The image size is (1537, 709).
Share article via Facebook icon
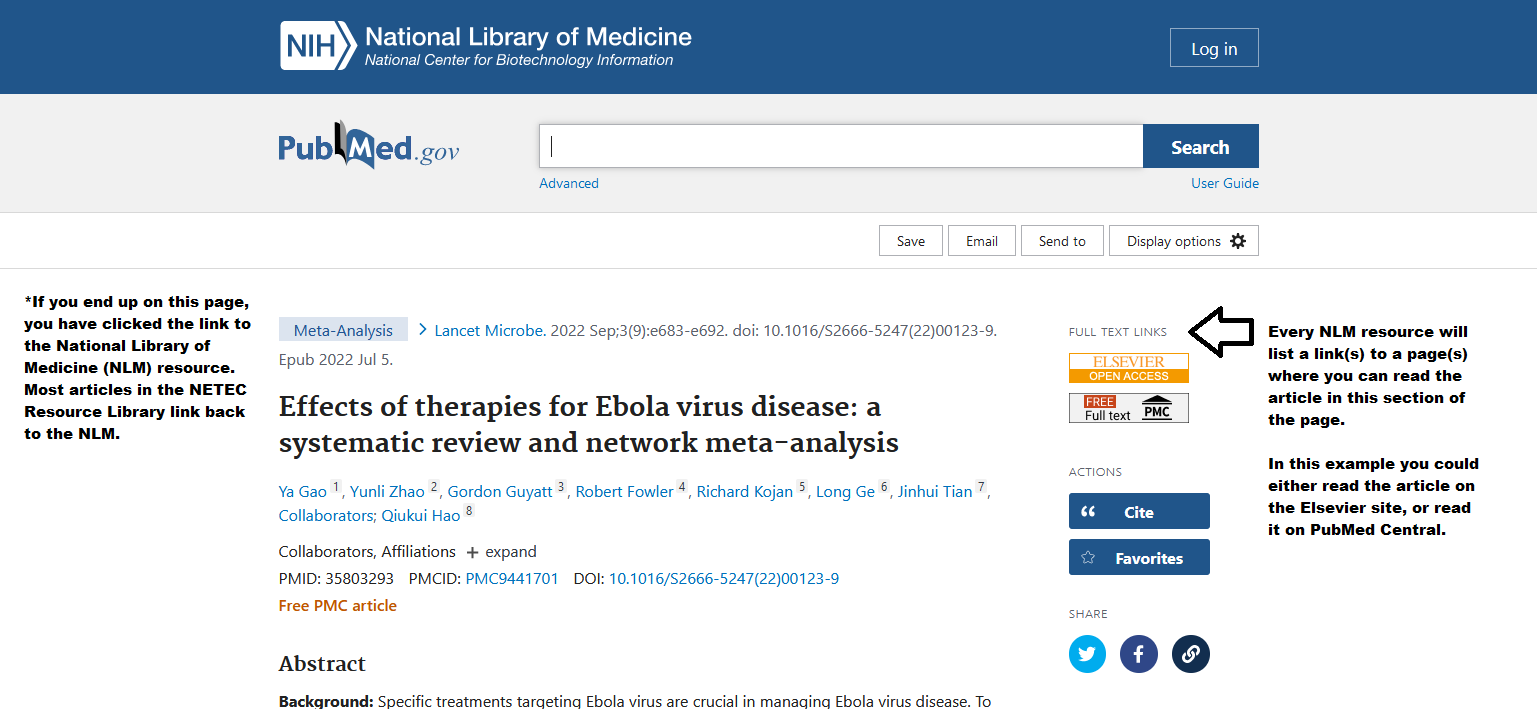(1139, 654)
